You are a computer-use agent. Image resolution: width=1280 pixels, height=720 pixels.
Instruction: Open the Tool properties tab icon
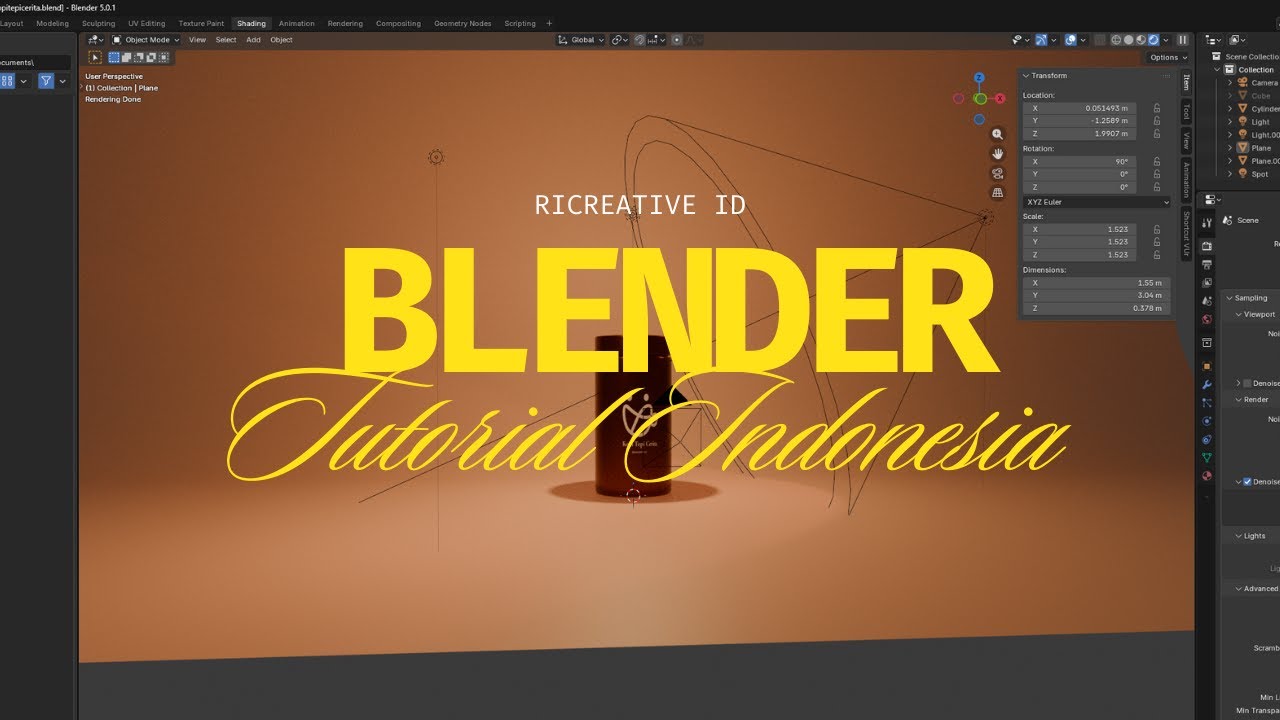[1207, 222]
